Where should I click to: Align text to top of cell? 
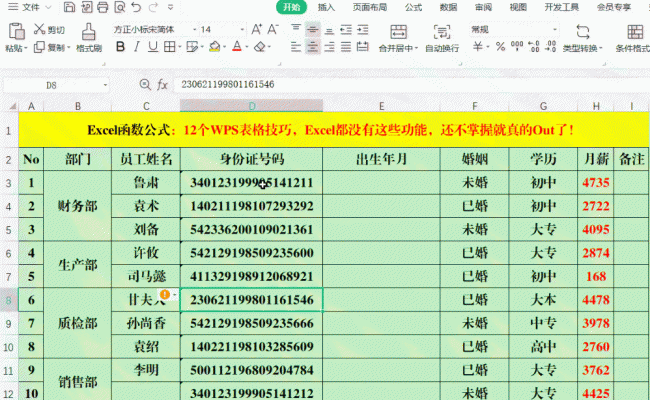click(x=296, y=29)
